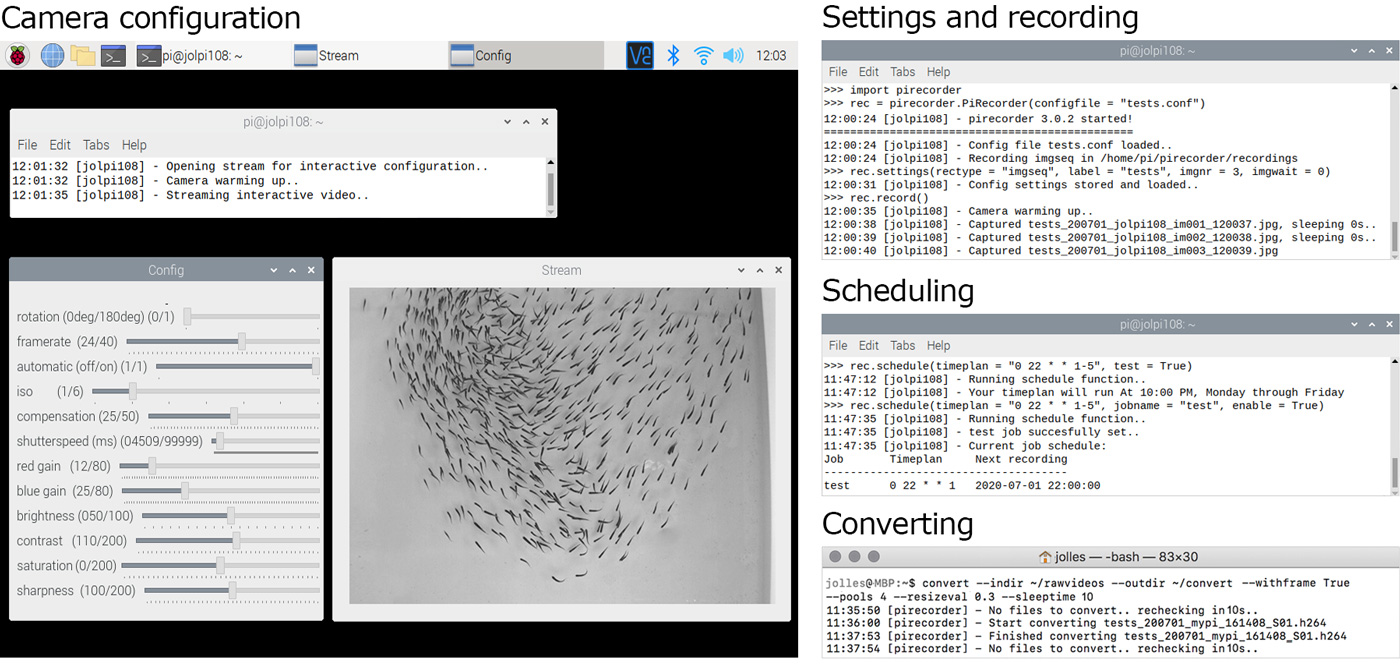Viewport: 1400px width, 665px height.
Task: Maximize the Config window
Action: pyautogui.click(x=292, y=270)
